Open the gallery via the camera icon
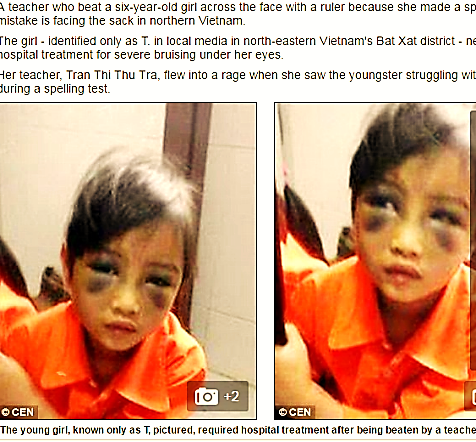This screenshot has height=442, width=476. coord(206,396)
